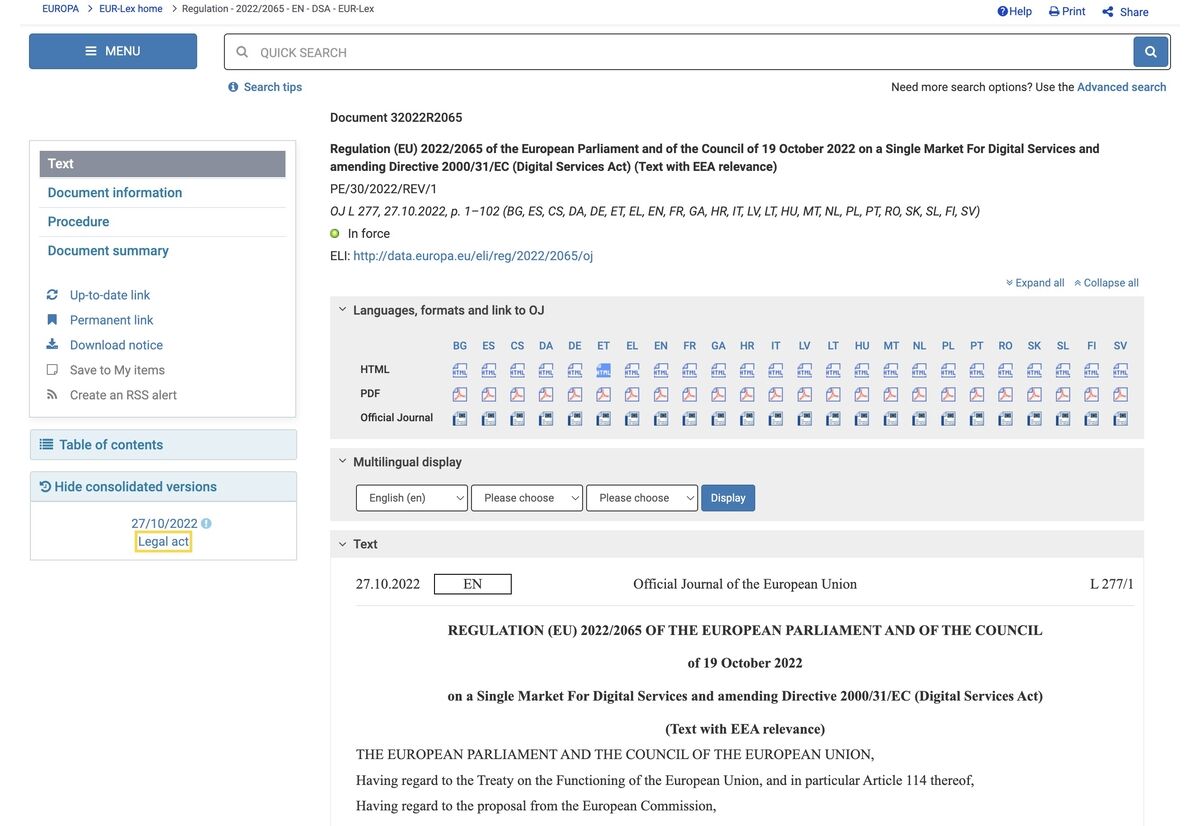Screen dimensions: 1200x826
Task: Open the English HTML version icon
Action: click(x=661, y=370)
